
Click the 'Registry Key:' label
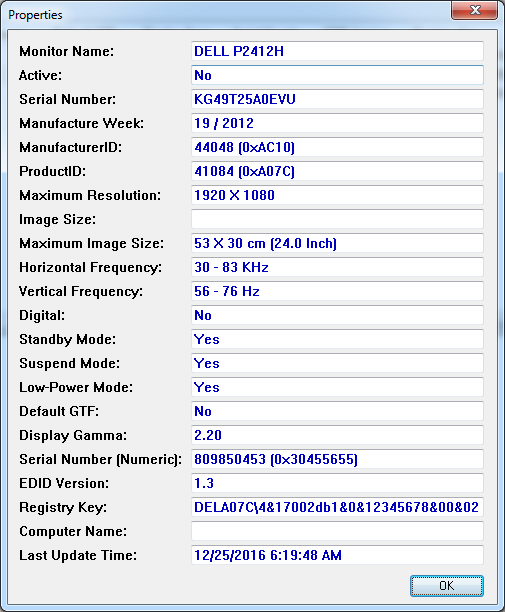point(63,508)
